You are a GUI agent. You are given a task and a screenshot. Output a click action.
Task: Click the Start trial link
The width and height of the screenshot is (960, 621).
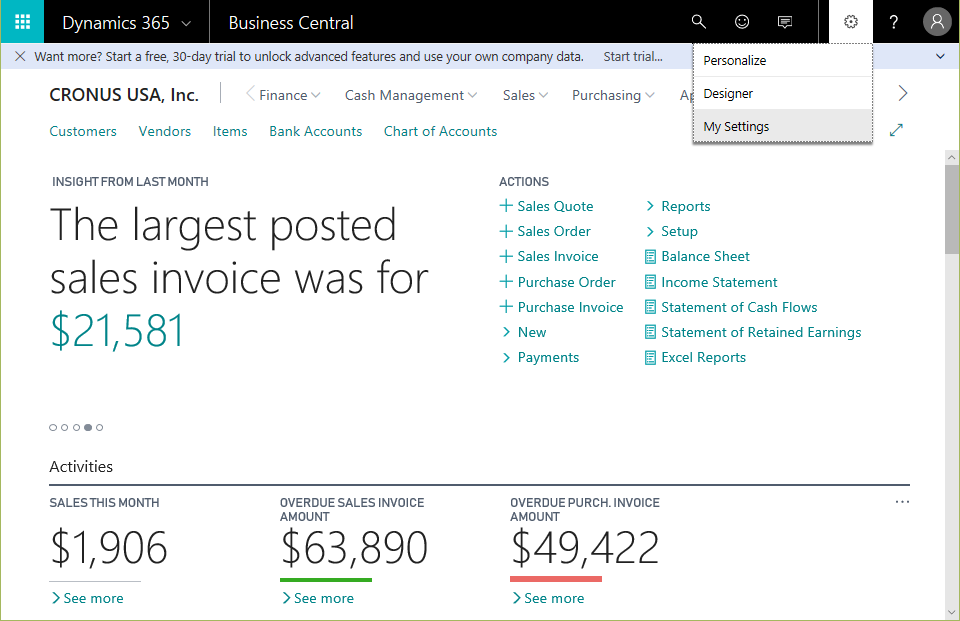(x=633, y=56)
